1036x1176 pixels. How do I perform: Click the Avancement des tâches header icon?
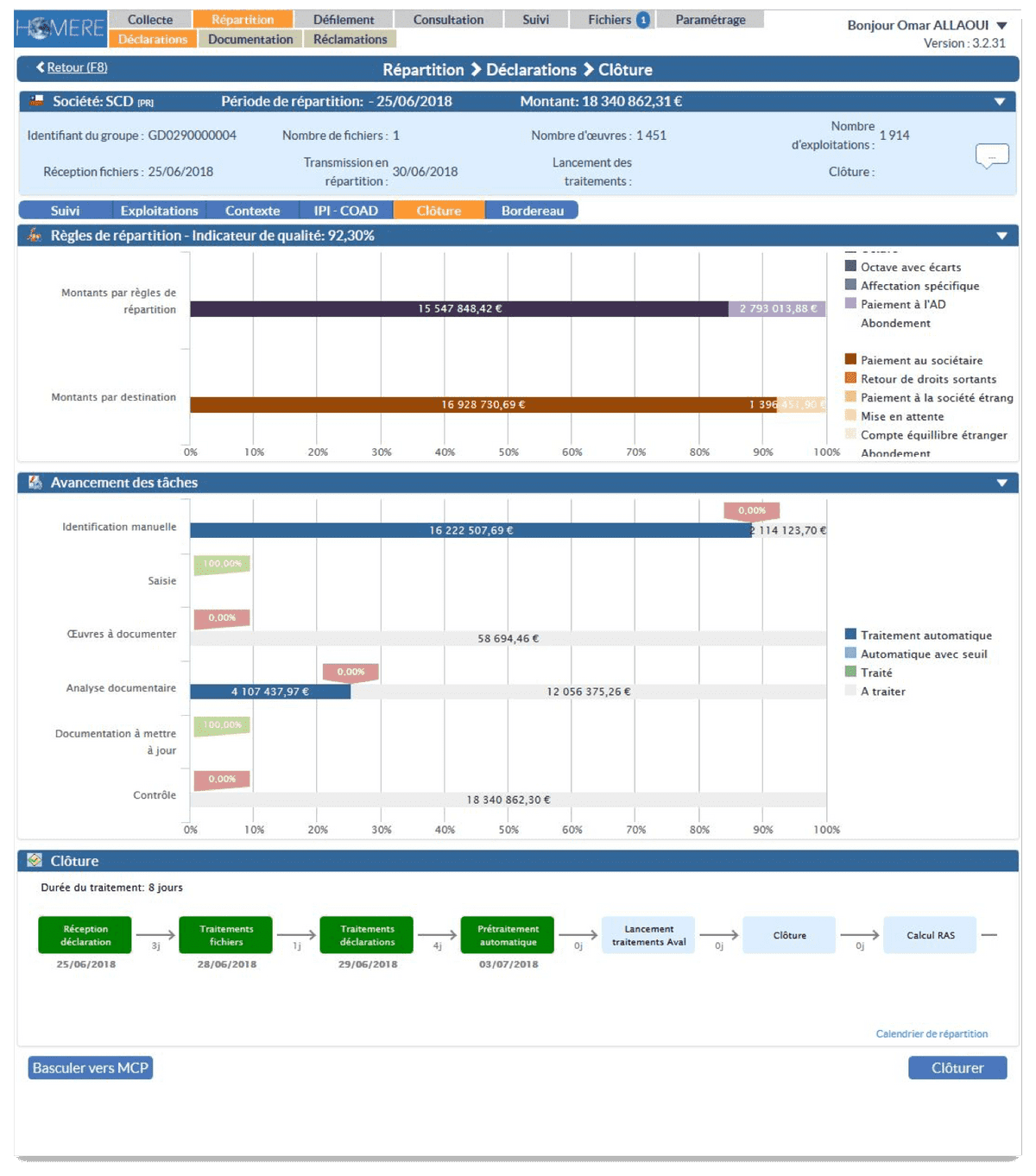35,483
